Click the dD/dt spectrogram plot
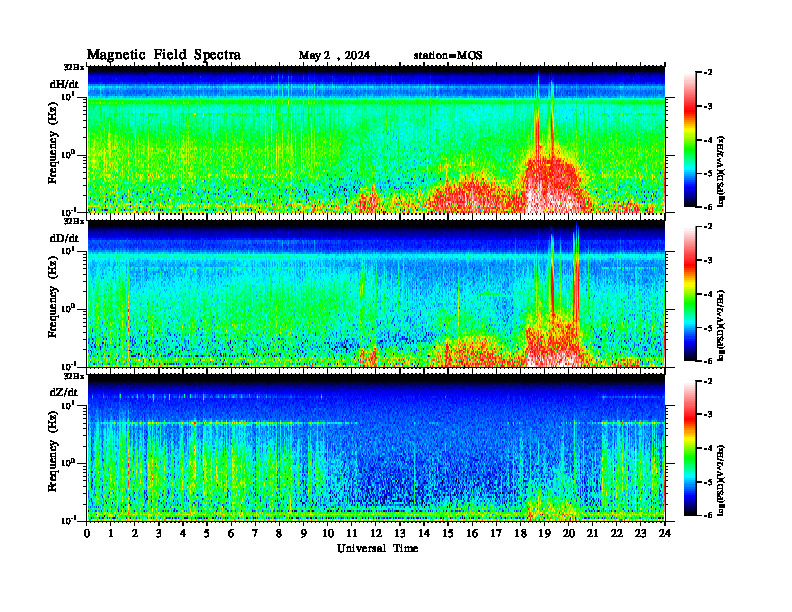 (376, 294)
